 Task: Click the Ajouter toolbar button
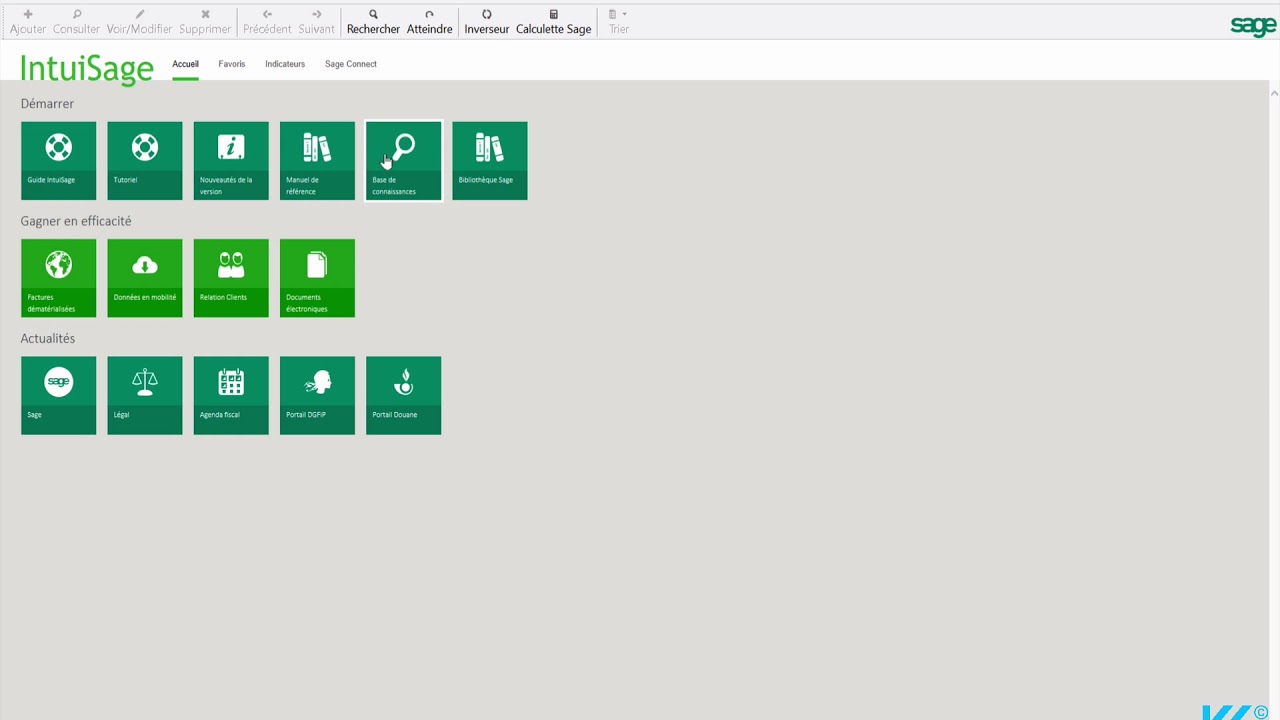coord(28,22)
